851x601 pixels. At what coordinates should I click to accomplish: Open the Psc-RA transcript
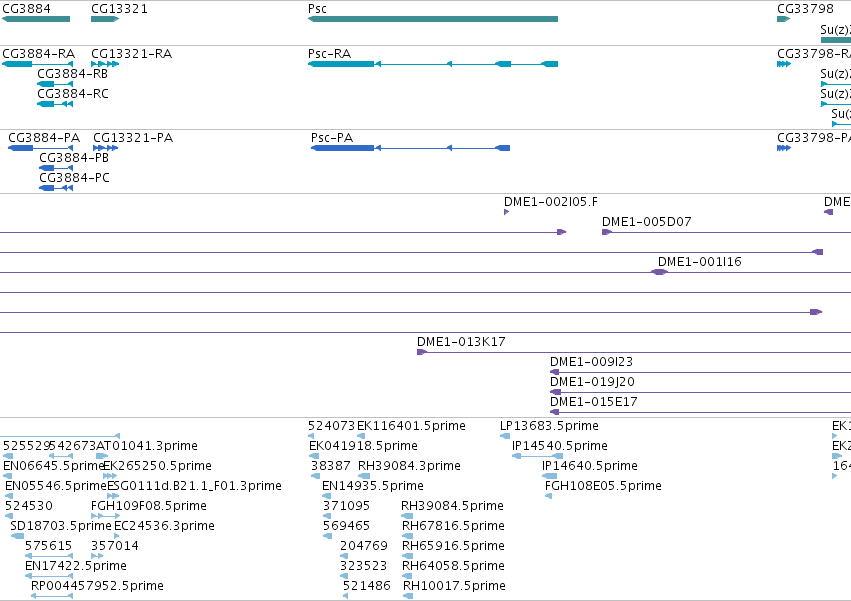[433, 64]
